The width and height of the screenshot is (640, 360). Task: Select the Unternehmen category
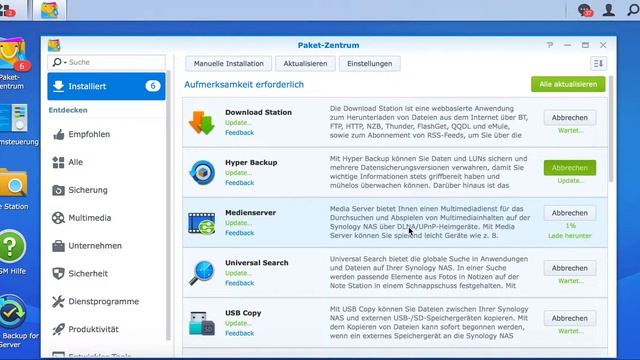click(x=107, y=246)
